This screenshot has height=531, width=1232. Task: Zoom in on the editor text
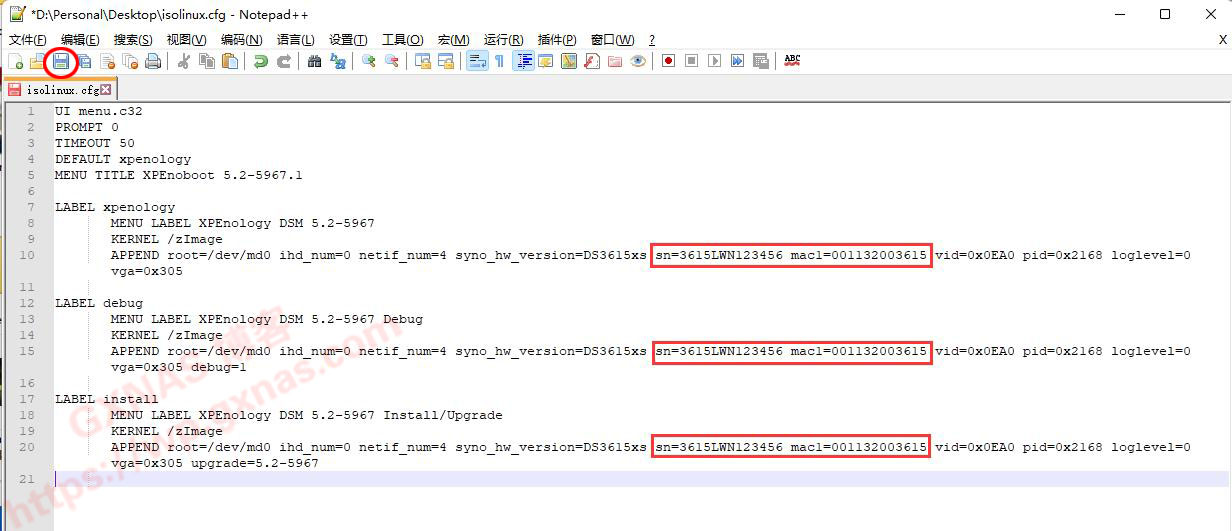pos(369,61)
